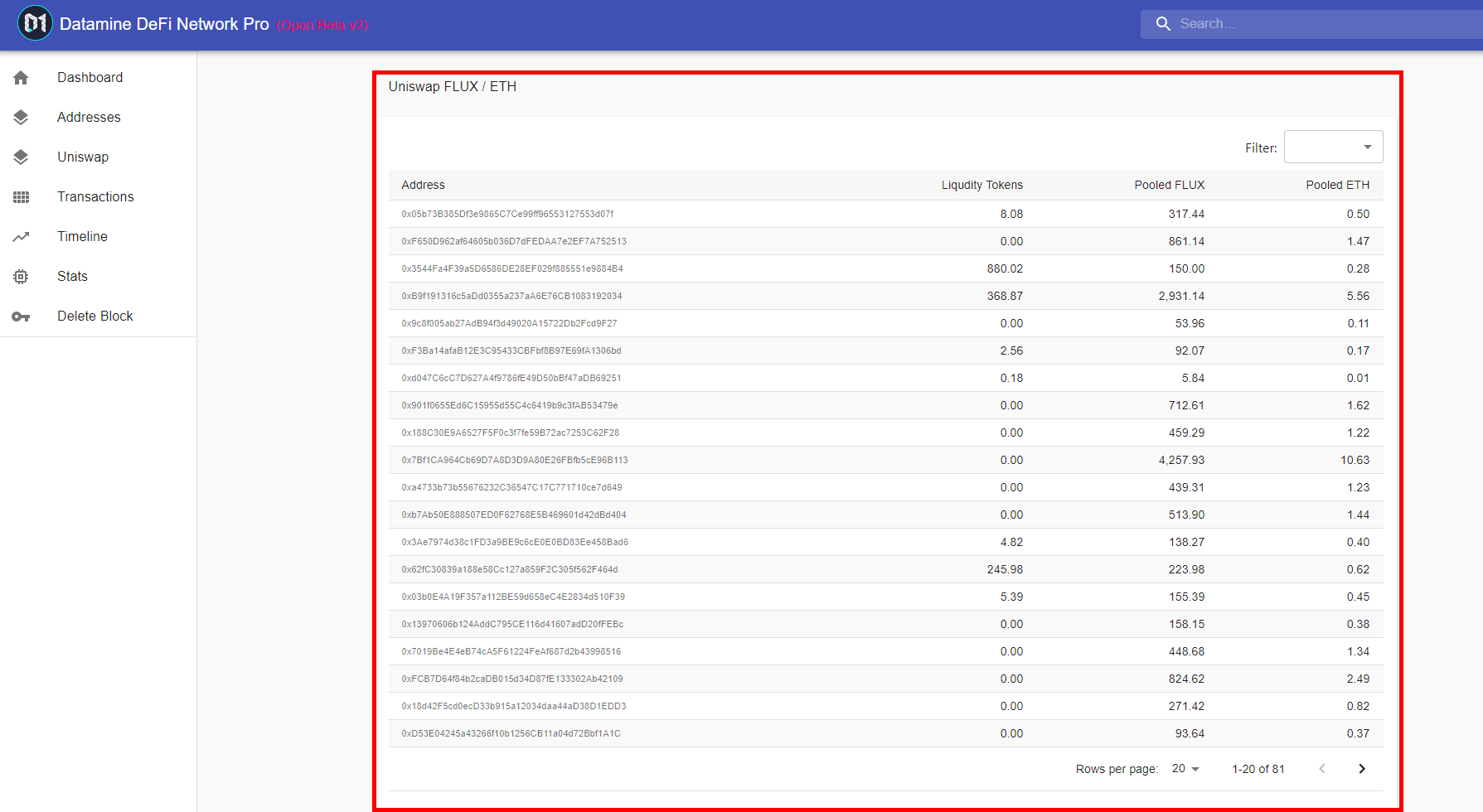Image resolution: width=1483 pixels, height=812 pixels.
Task: Click the Liqudity Tokens column header
Action: [981, 185]
